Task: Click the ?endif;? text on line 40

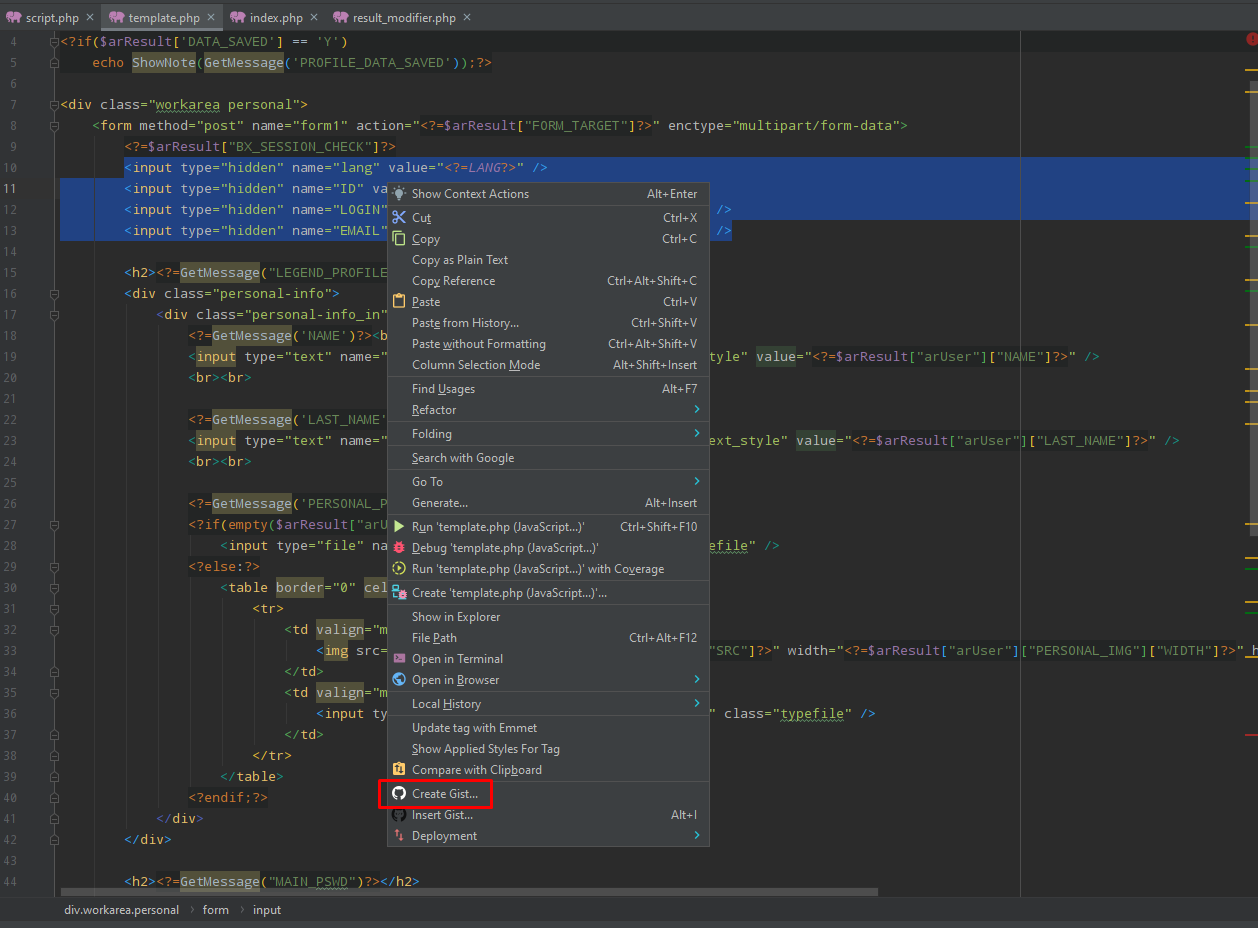Action: coord(228,798)
